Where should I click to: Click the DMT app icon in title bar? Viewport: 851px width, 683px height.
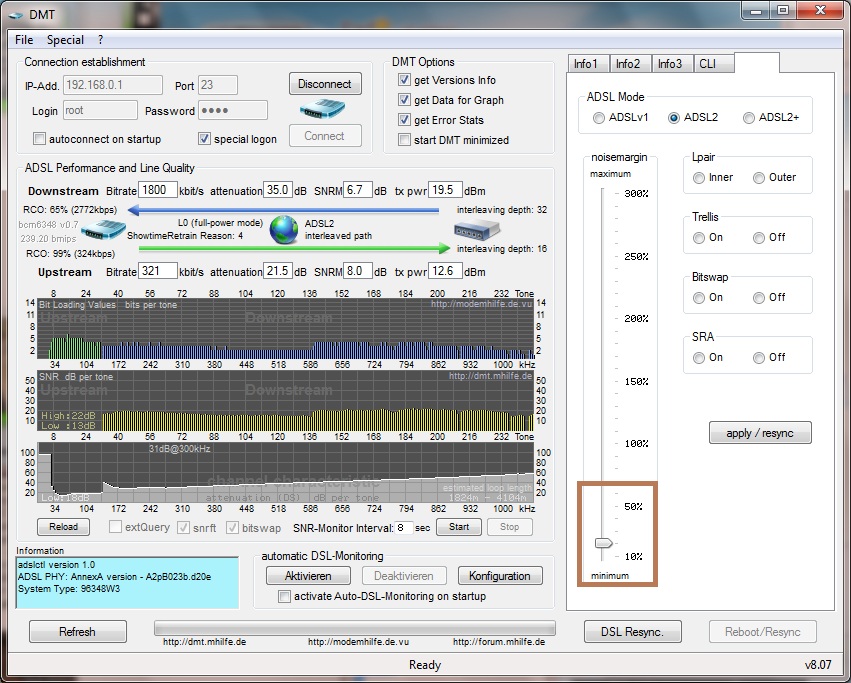point(15,13)
